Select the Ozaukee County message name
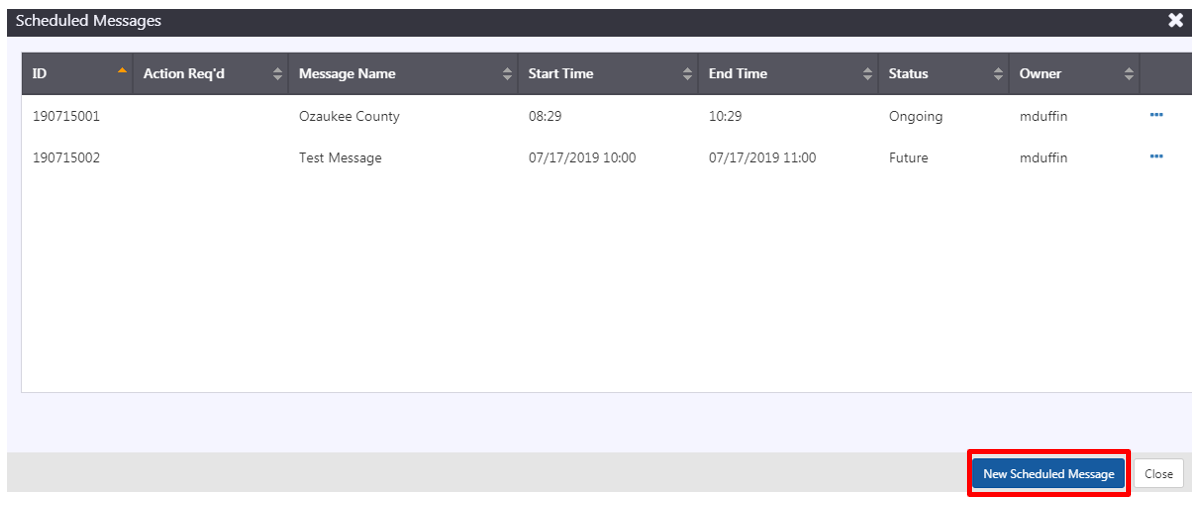 349,116
